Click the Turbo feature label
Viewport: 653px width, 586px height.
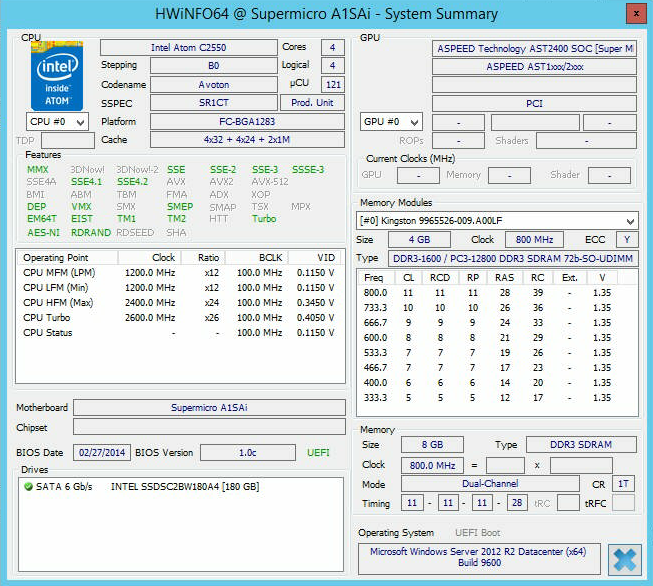(264, 219)
